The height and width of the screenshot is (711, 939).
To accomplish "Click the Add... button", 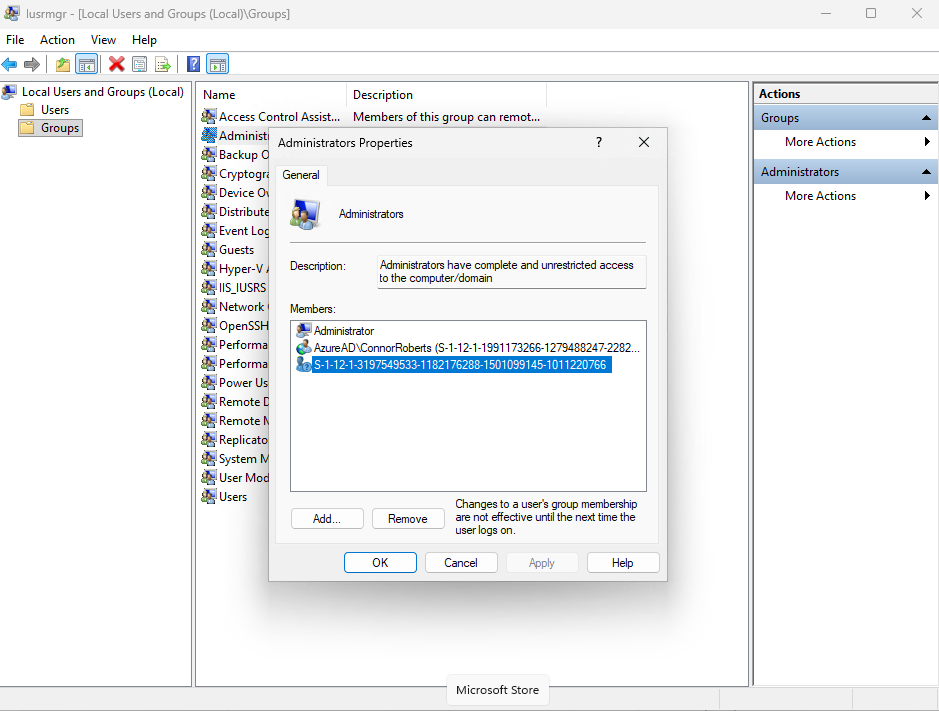I will (x=326, y=519).
